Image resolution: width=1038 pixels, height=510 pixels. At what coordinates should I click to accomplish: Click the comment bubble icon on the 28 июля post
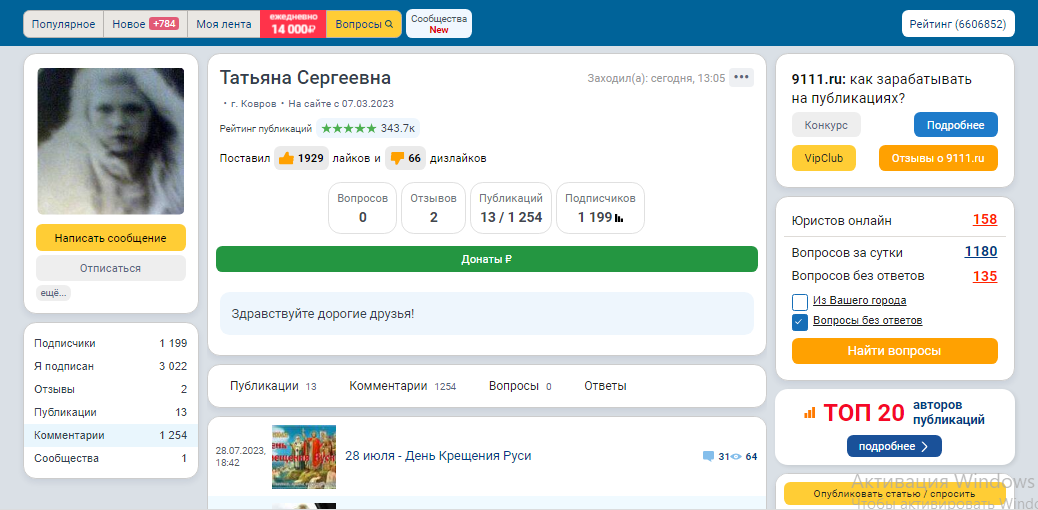[708, 456]
